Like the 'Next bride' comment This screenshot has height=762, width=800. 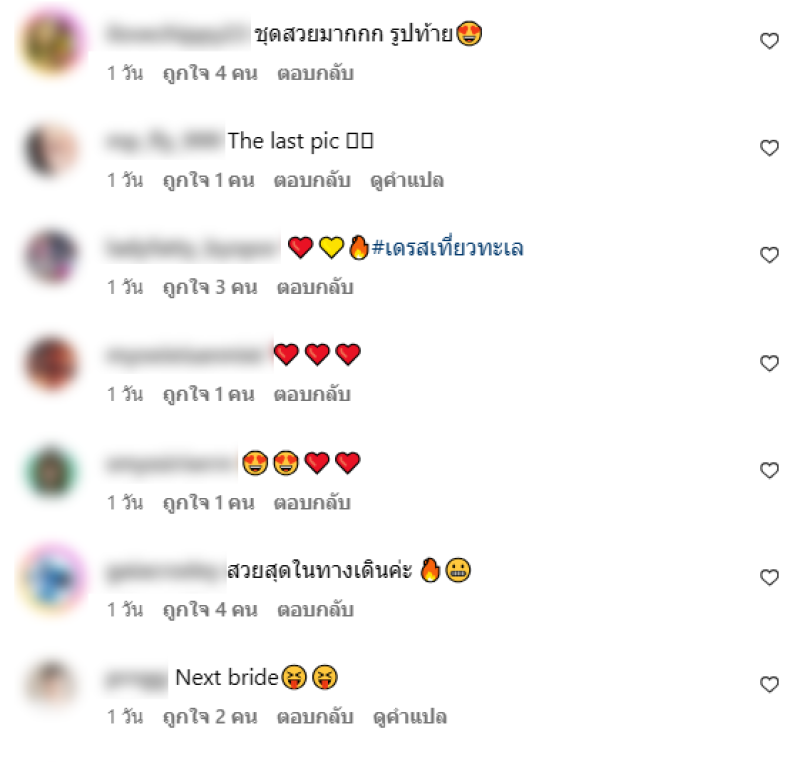(x=769, y=684)
